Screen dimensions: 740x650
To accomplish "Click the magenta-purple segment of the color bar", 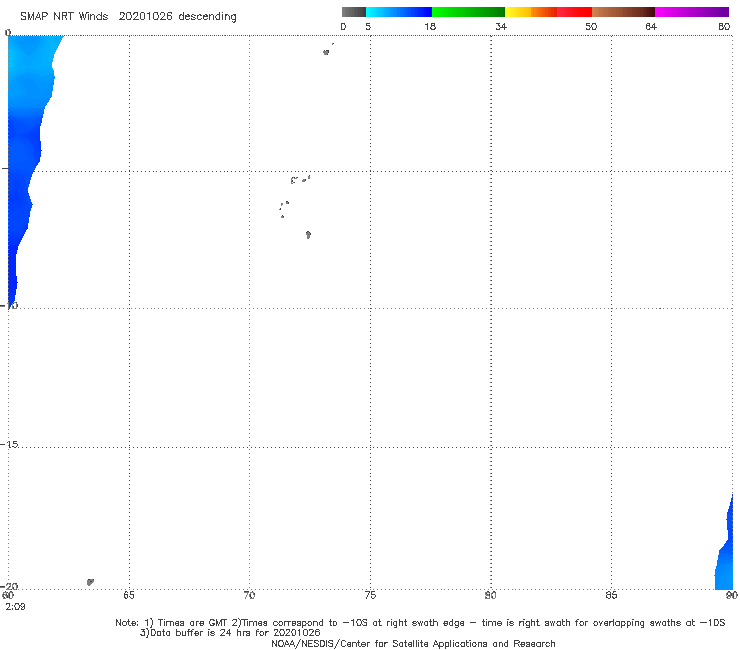I will click(x=692, y=12).
